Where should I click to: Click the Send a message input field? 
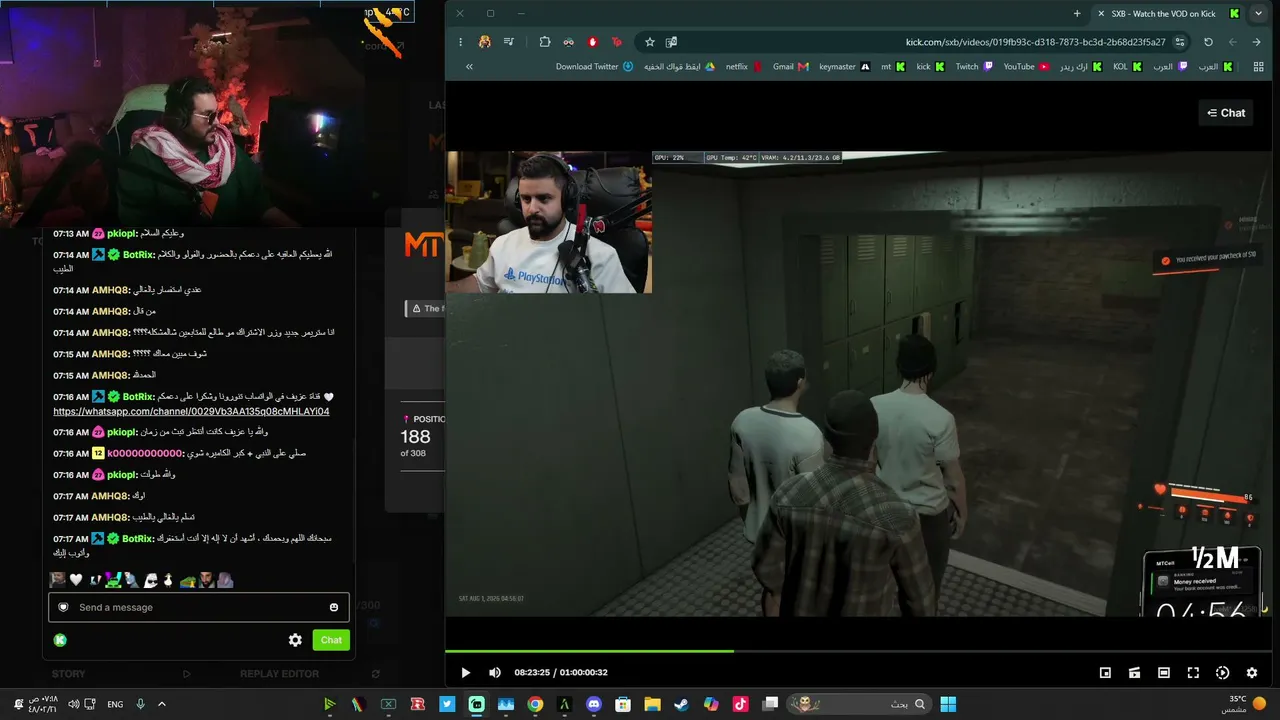pos(199,607)
